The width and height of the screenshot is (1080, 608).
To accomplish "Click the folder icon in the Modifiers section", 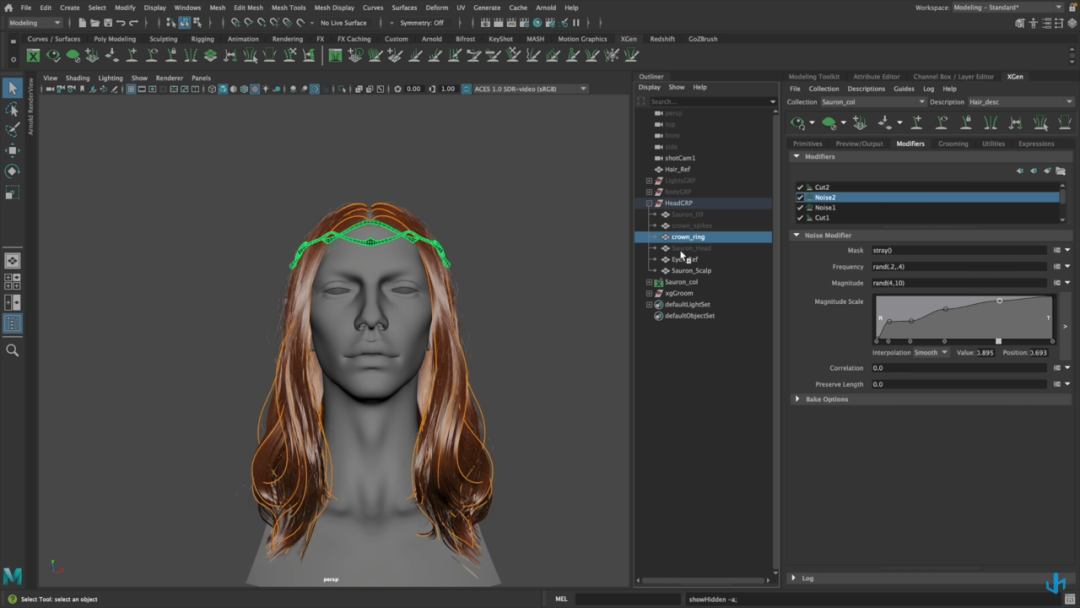I will click(1060, 171).
